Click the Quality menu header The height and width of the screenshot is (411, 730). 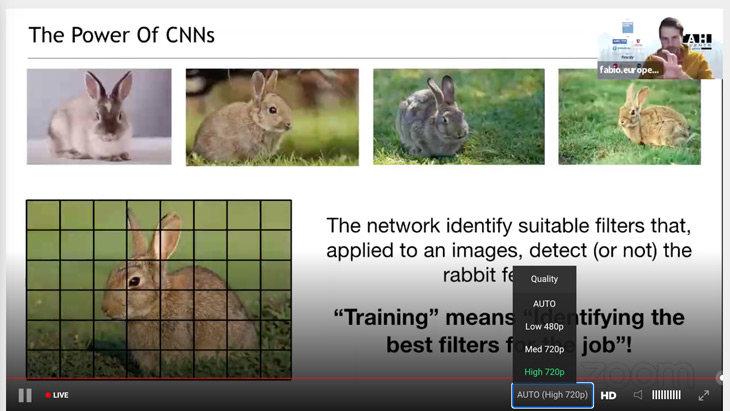click(x=544, y=279)
